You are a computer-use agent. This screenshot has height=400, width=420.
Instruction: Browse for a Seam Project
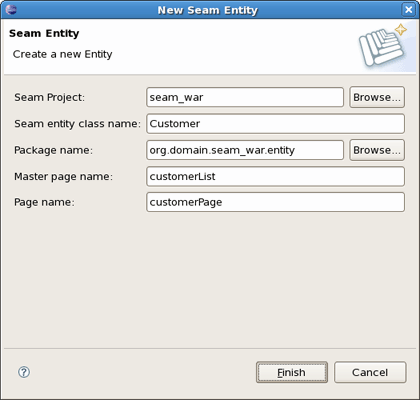tap(377, 97)
